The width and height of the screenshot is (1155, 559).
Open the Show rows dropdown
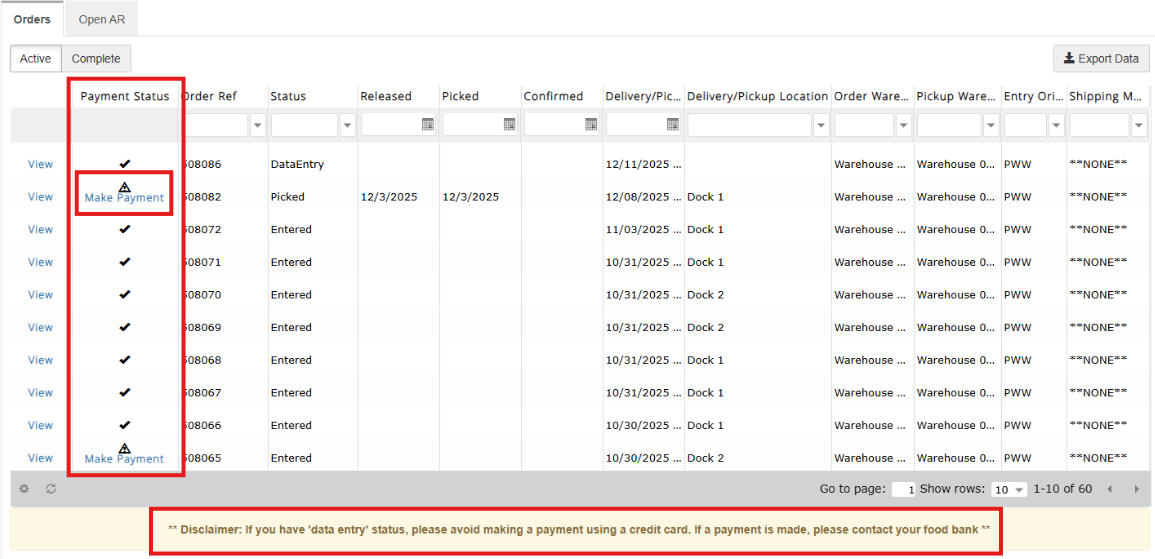tap(1008, 490)
